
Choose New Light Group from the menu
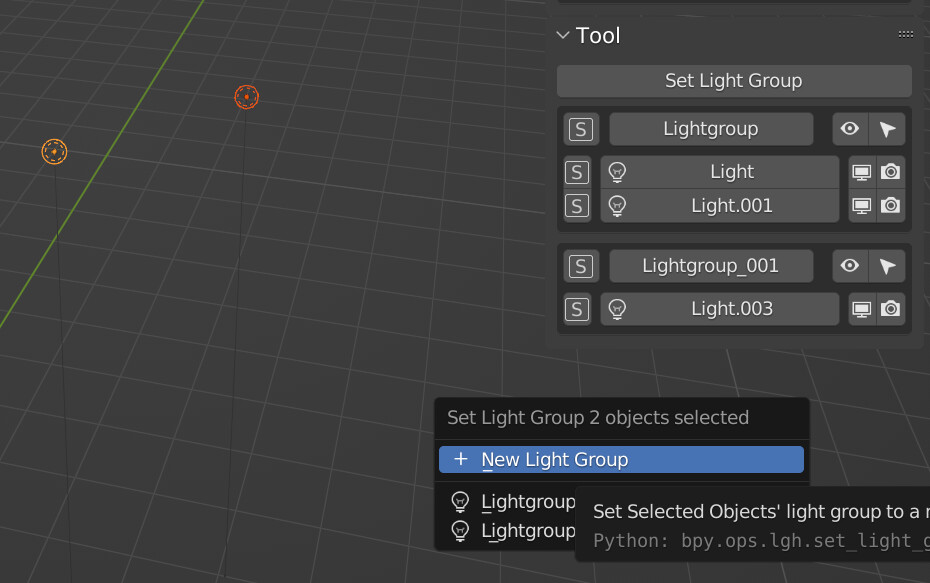click(557, 459)
